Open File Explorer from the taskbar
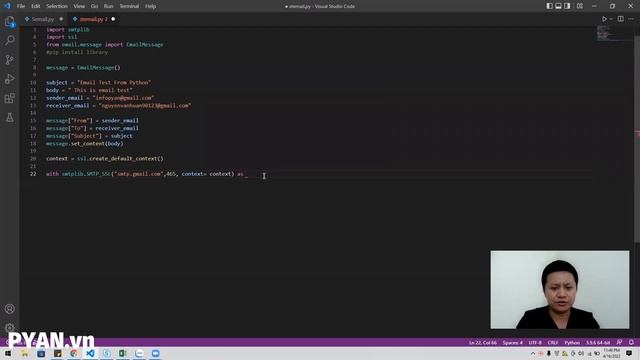Image resolution: width=640 pixels, height=360 pixels. (x=24, y=353)
